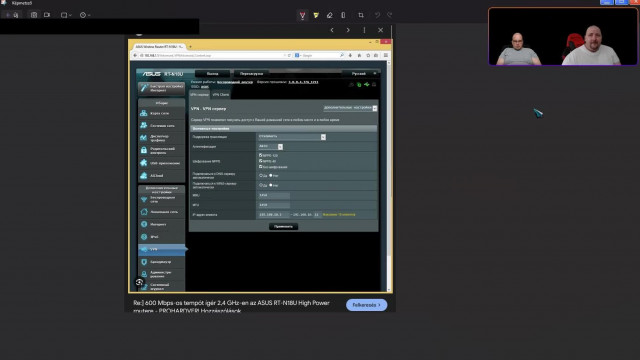Switch to the VPN сервер tab

point(200,95)
